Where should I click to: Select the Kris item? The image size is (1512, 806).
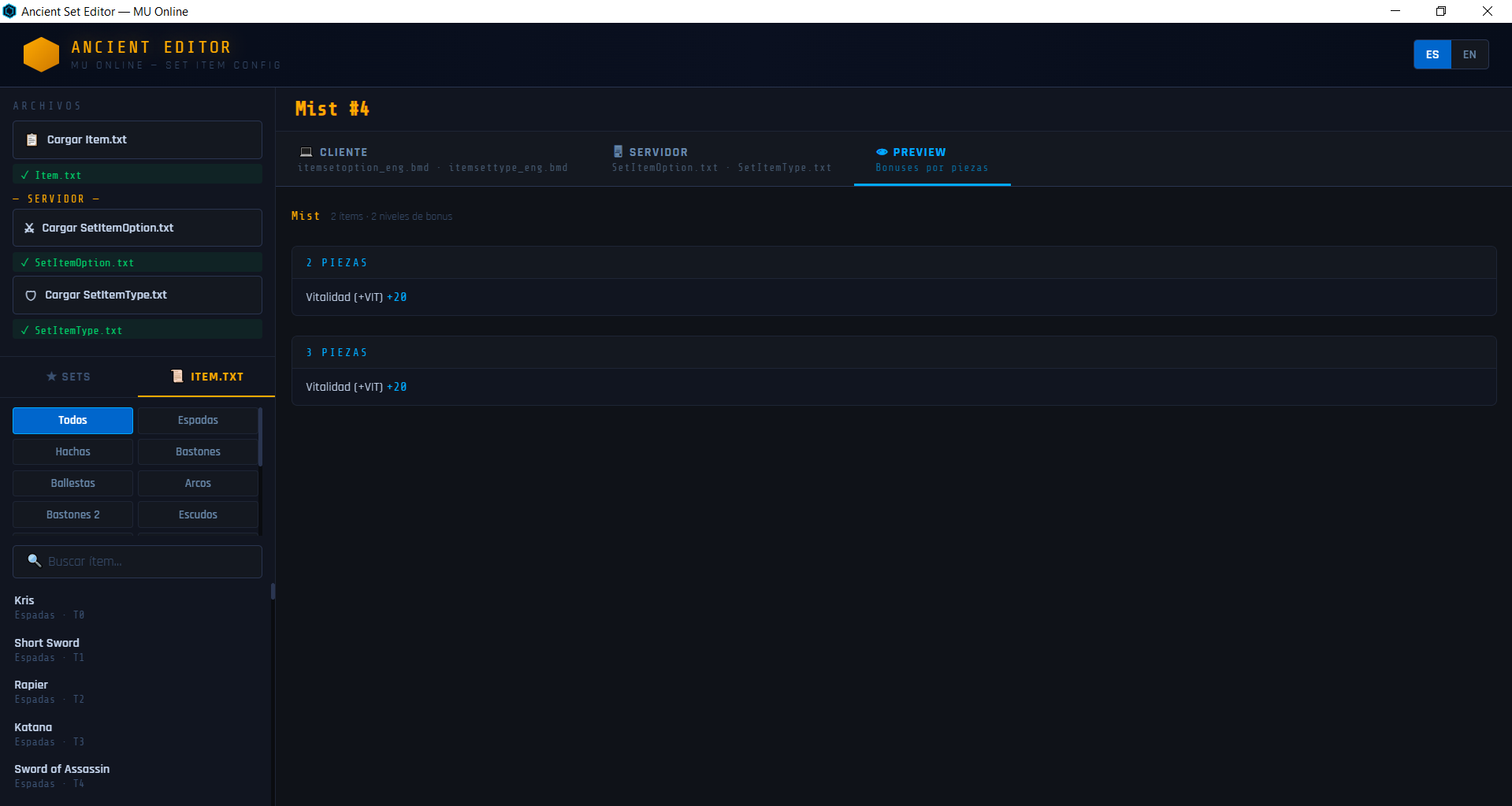[x=137, y=607]
